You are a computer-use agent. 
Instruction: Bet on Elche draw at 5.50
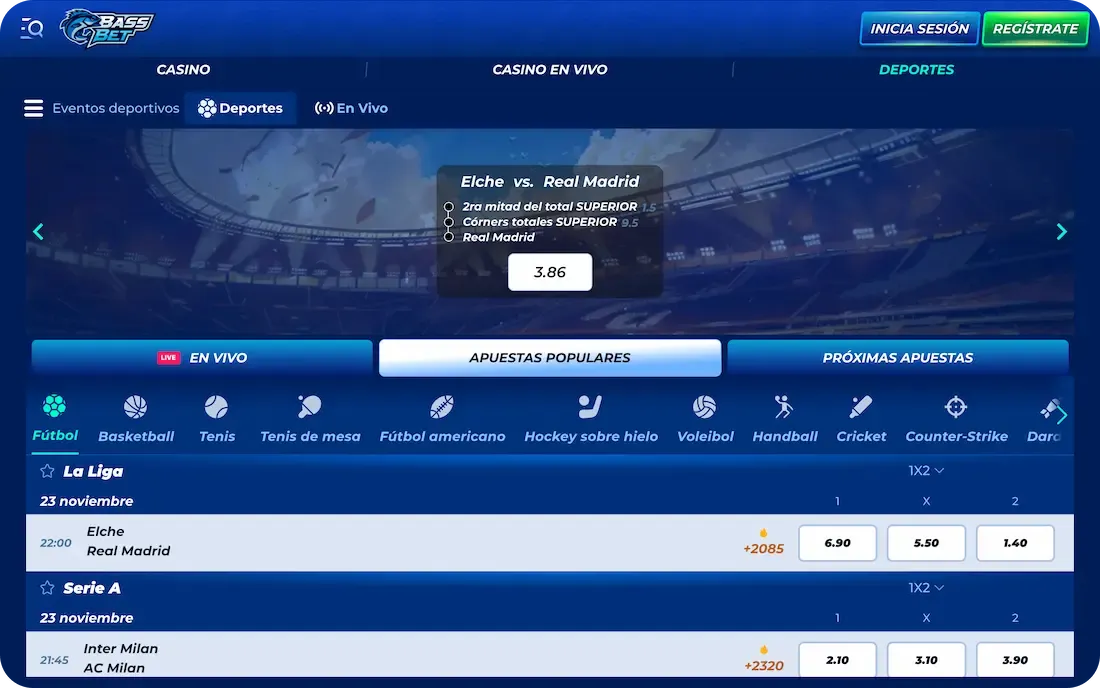[926, 543]
